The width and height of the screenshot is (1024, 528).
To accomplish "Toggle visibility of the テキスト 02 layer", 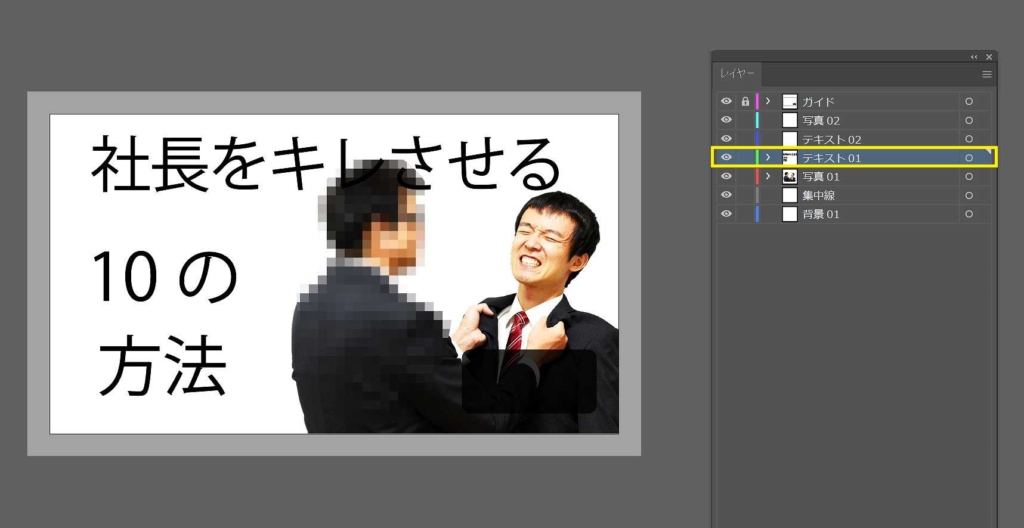I will [726, 139].
